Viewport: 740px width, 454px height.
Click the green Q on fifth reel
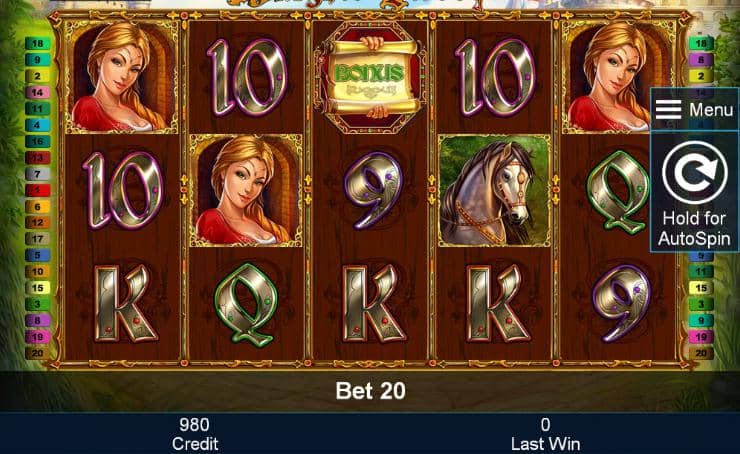click(x=618, y=190)
